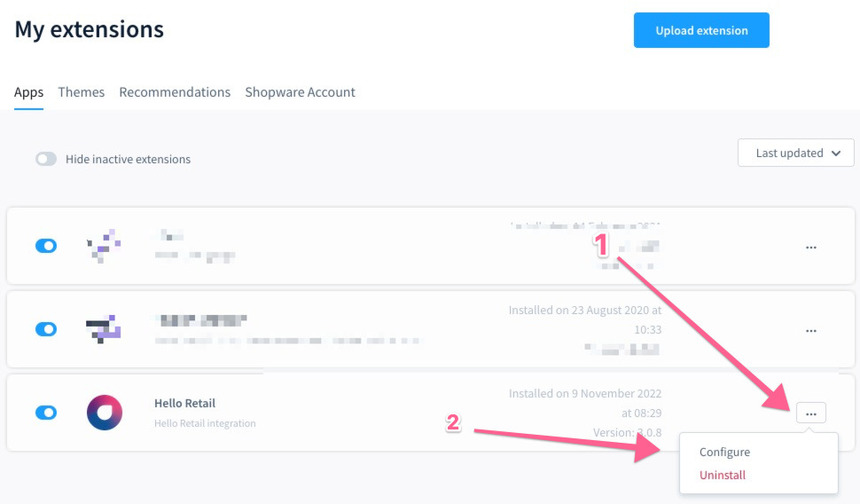The height and width of the screenshot is (504, 860).
Task: Click the first extension's pixelated logo icon
Action: point(104,245)
